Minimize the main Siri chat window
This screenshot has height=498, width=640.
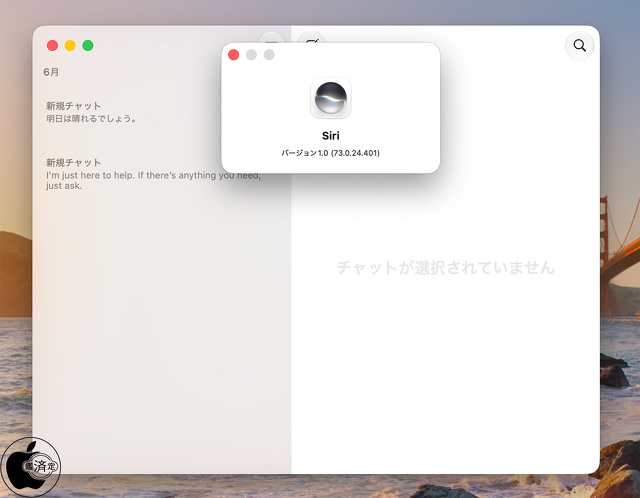70,45
